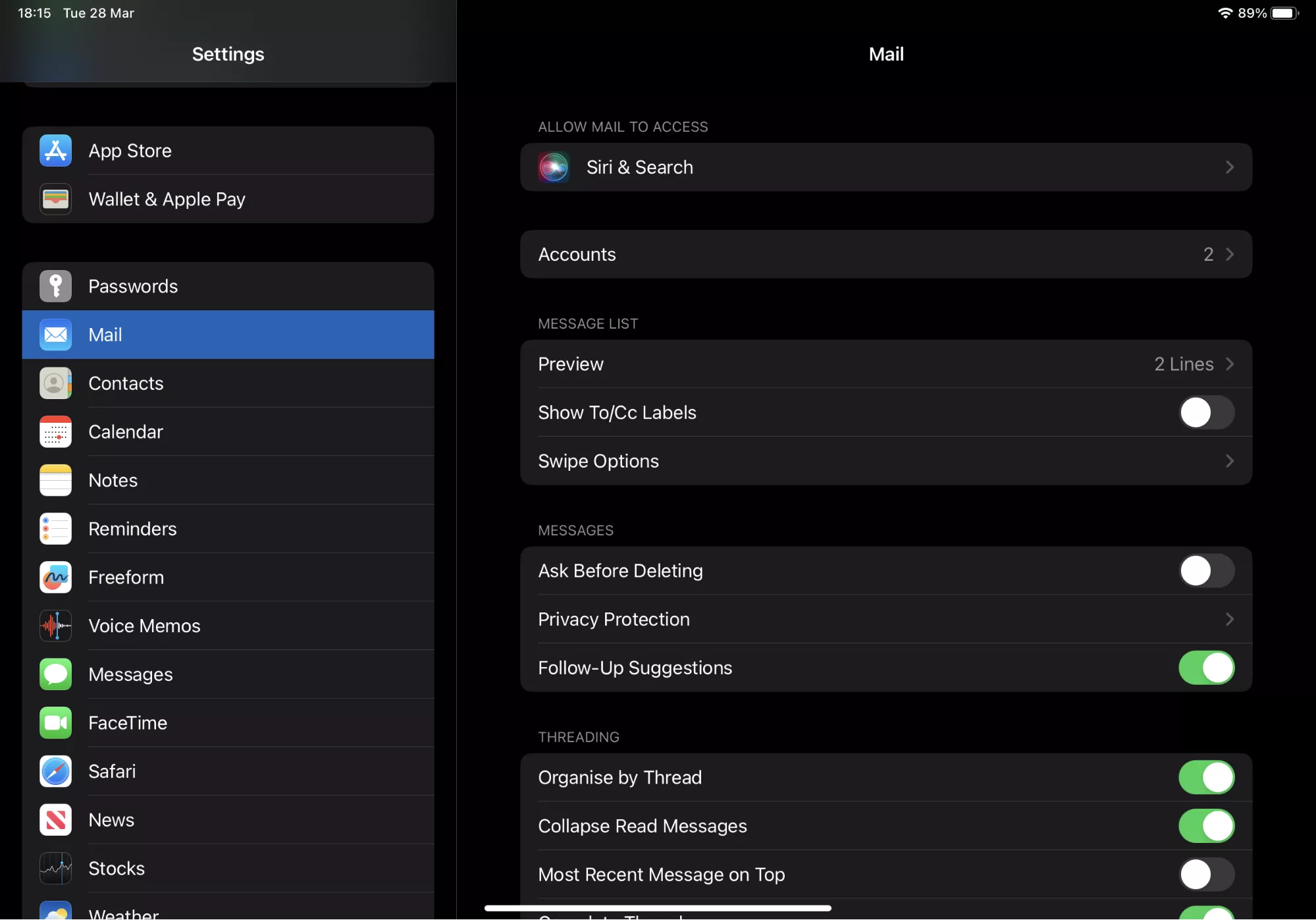Select the Passwords key icon
Screen dimensions: 1316x920
pyautogui.click(x=55, y=286)
